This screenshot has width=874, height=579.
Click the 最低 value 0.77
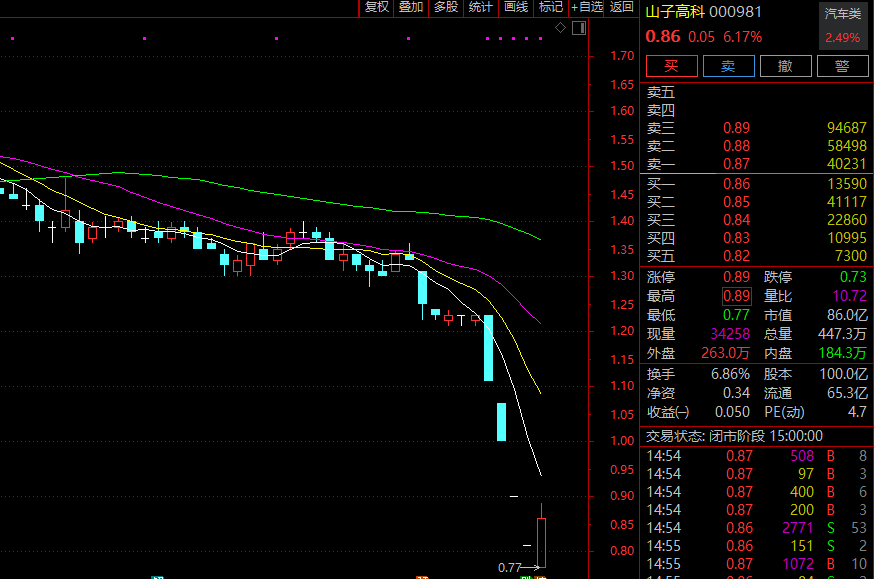click(736, 315)
